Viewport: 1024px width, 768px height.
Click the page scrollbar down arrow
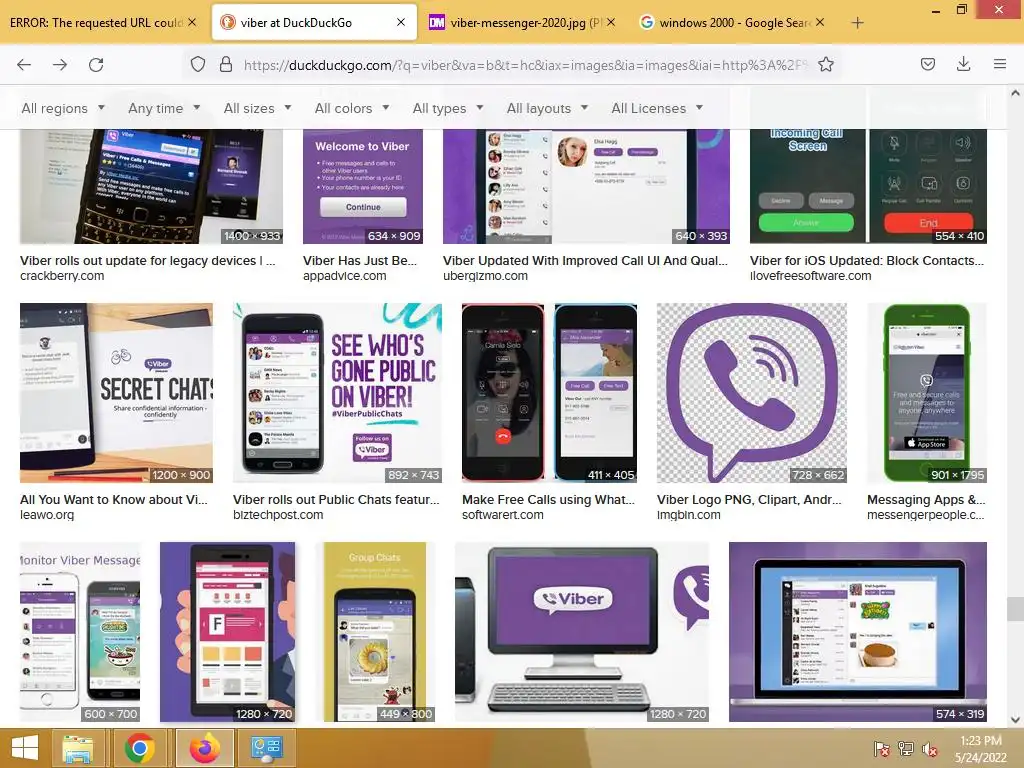tap(1015, 720)
